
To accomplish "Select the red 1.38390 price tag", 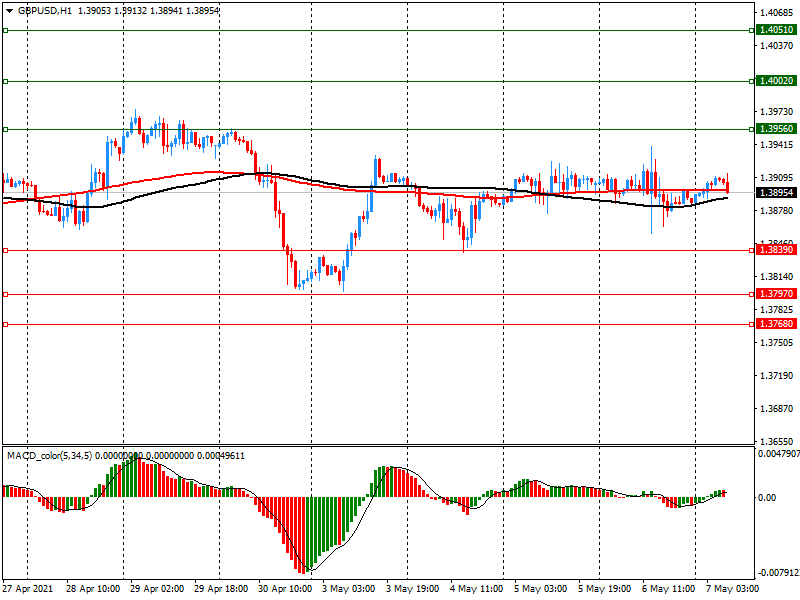I will coord(776,251).
